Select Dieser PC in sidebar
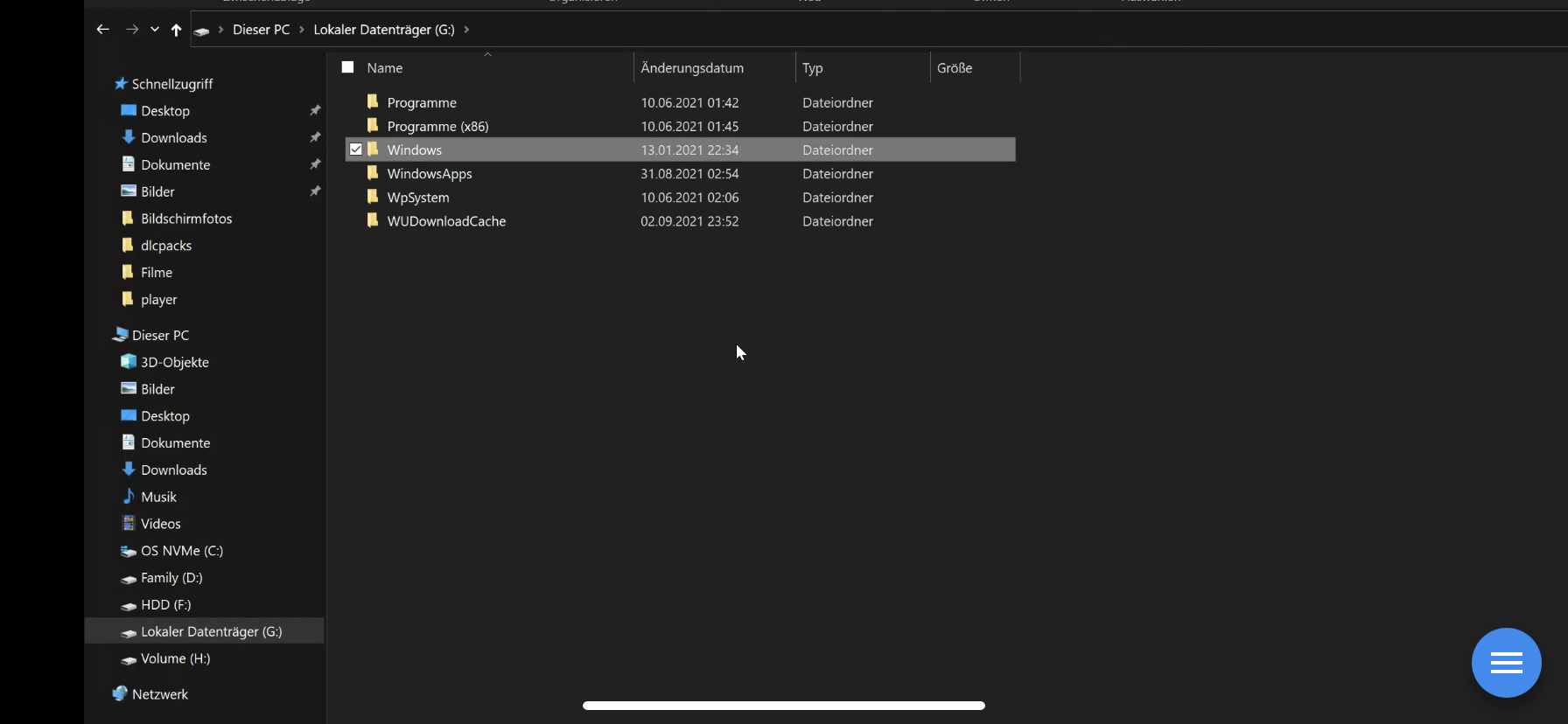 pos(160,336)
